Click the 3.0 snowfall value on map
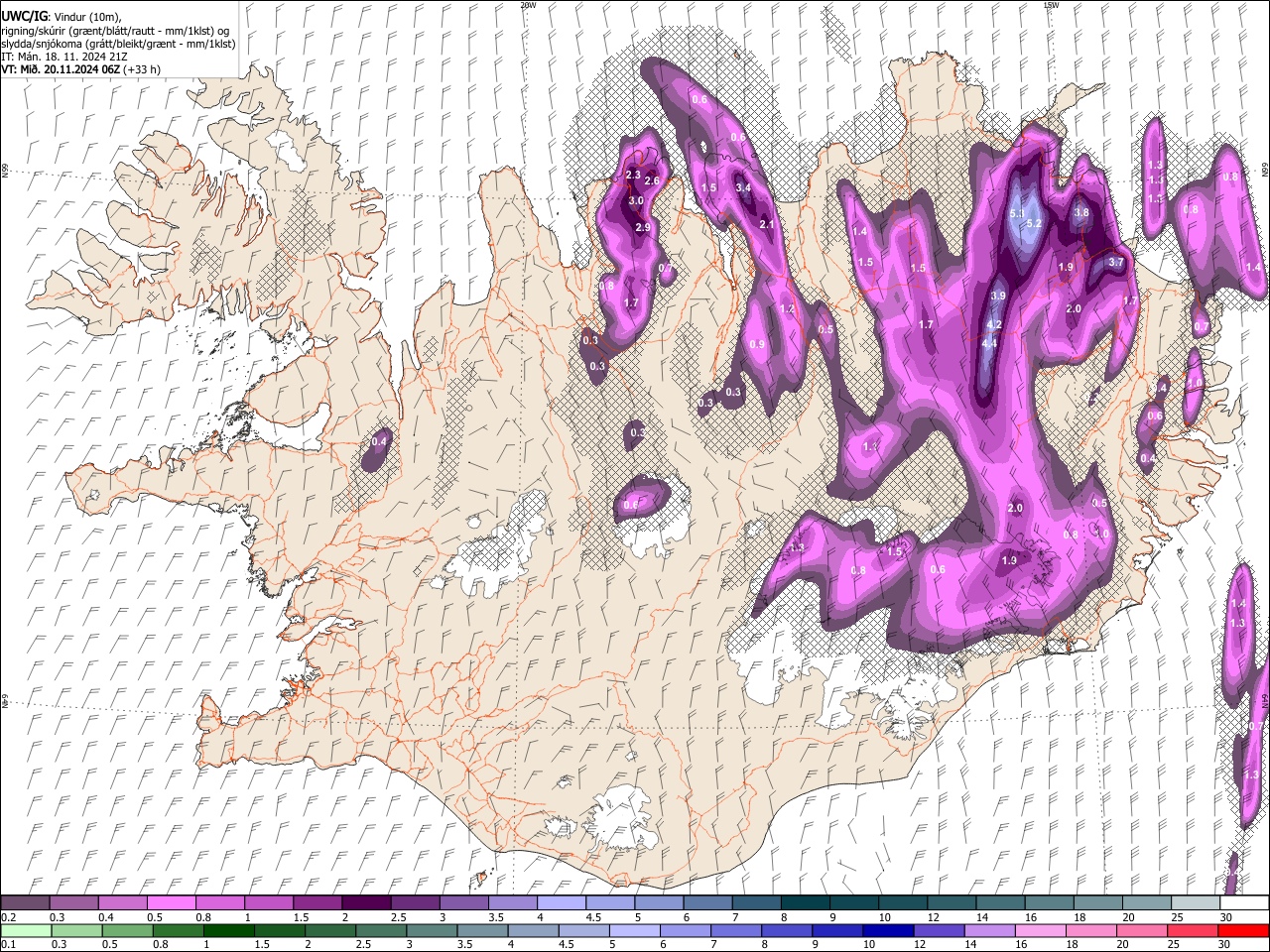1270x952 pixels. 636,200
